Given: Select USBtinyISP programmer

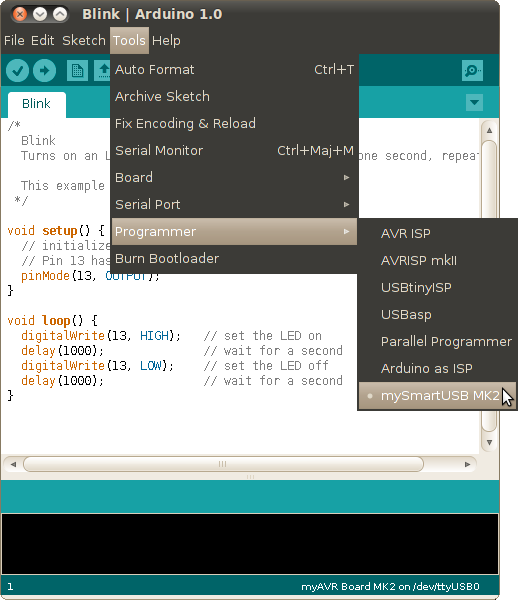Looking at the screenshot, I should (438, 287).
